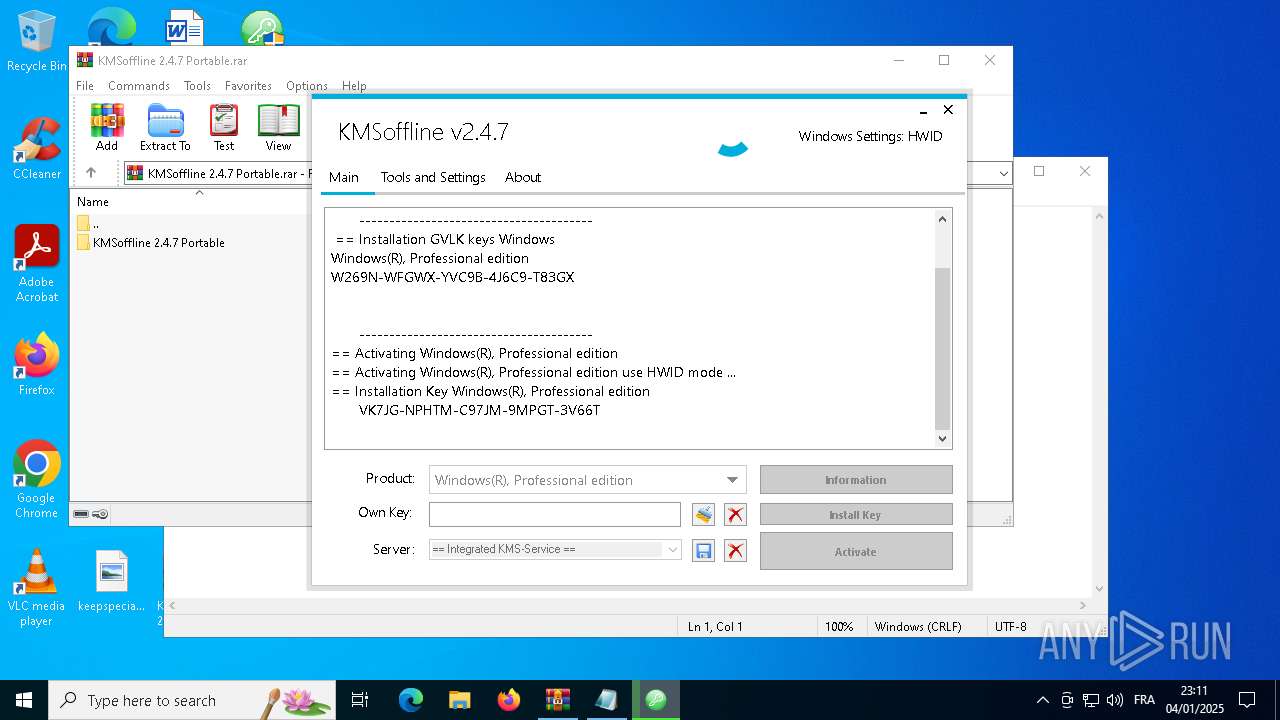Click the network icon in system tray
This screenshot has height=720, width=1280.
1092,700
